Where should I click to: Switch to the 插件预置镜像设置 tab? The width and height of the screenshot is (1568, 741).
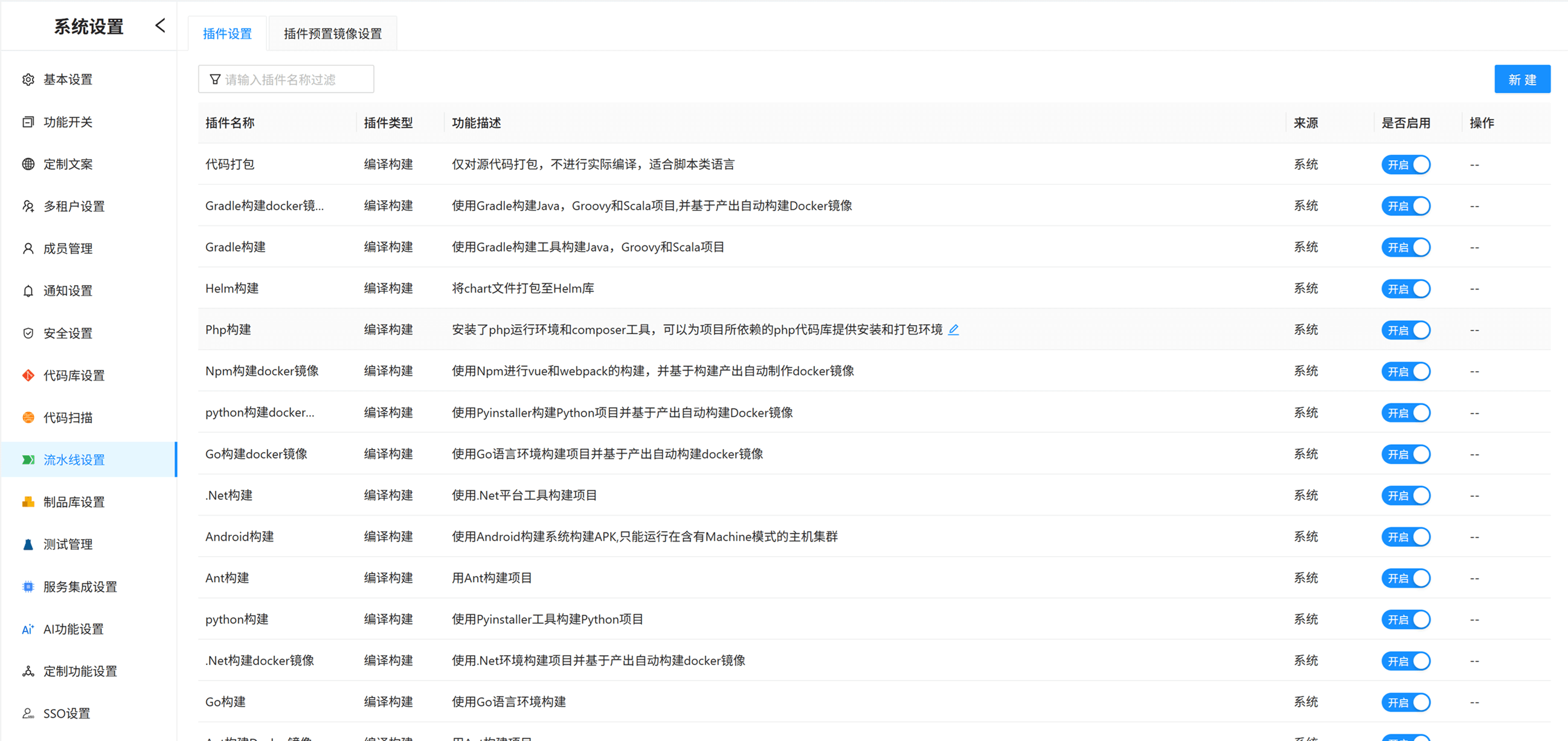[x=332, y=33]
